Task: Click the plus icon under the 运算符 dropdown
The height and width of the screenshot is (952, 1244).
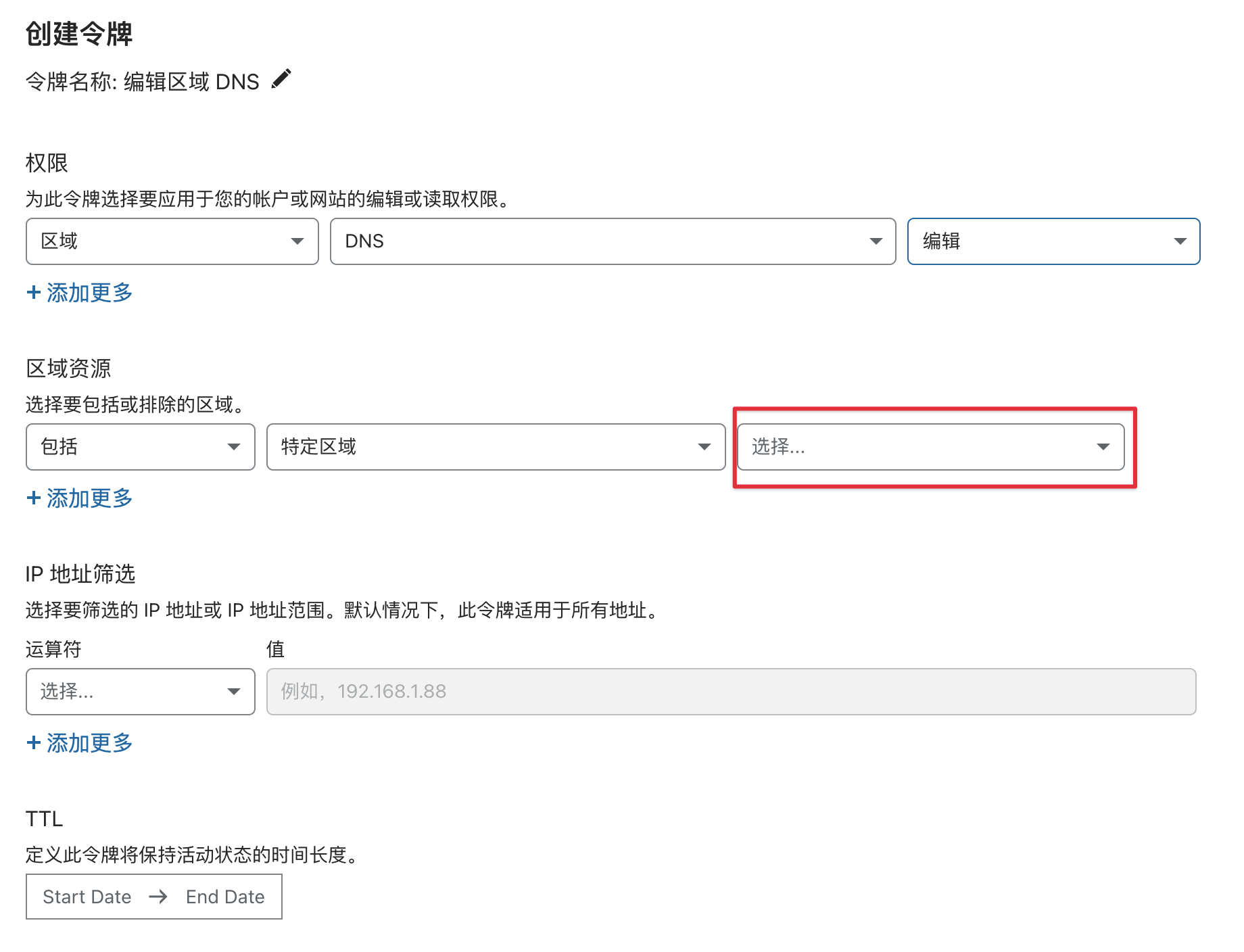Action: pyautogui.click(x=33, y=742)
